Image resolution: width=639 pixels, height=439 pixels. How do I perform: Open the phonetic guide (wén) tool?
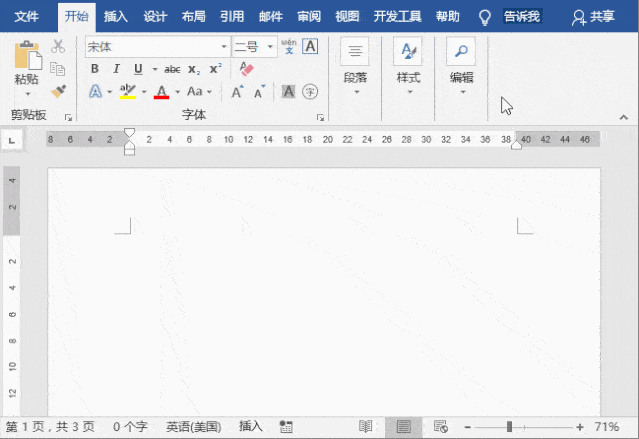(x=289, y=46)
